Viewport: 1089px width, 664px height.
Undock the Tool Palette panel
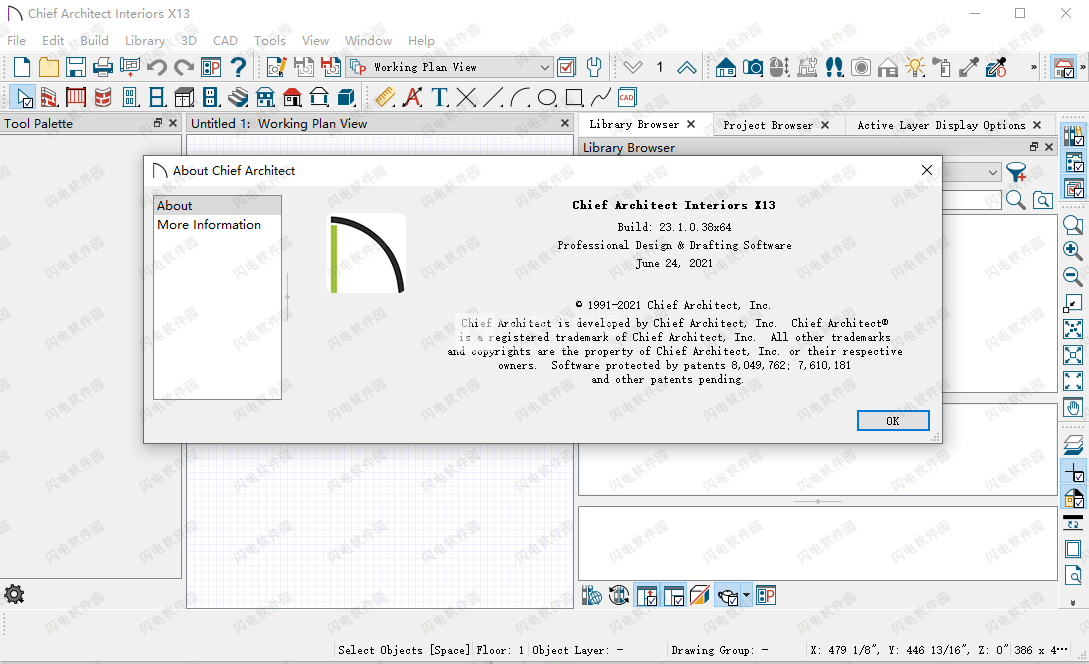point(158,123)
